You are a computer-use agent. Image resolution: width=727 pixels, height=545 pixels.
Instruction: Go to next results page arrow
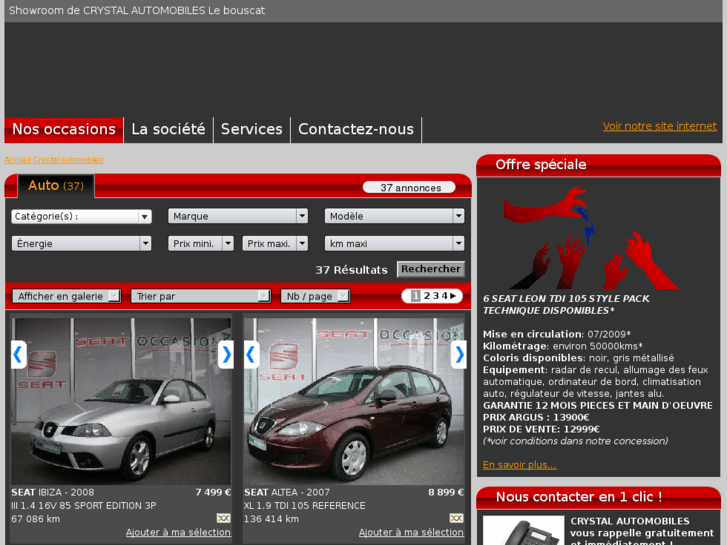pos(453,296)
